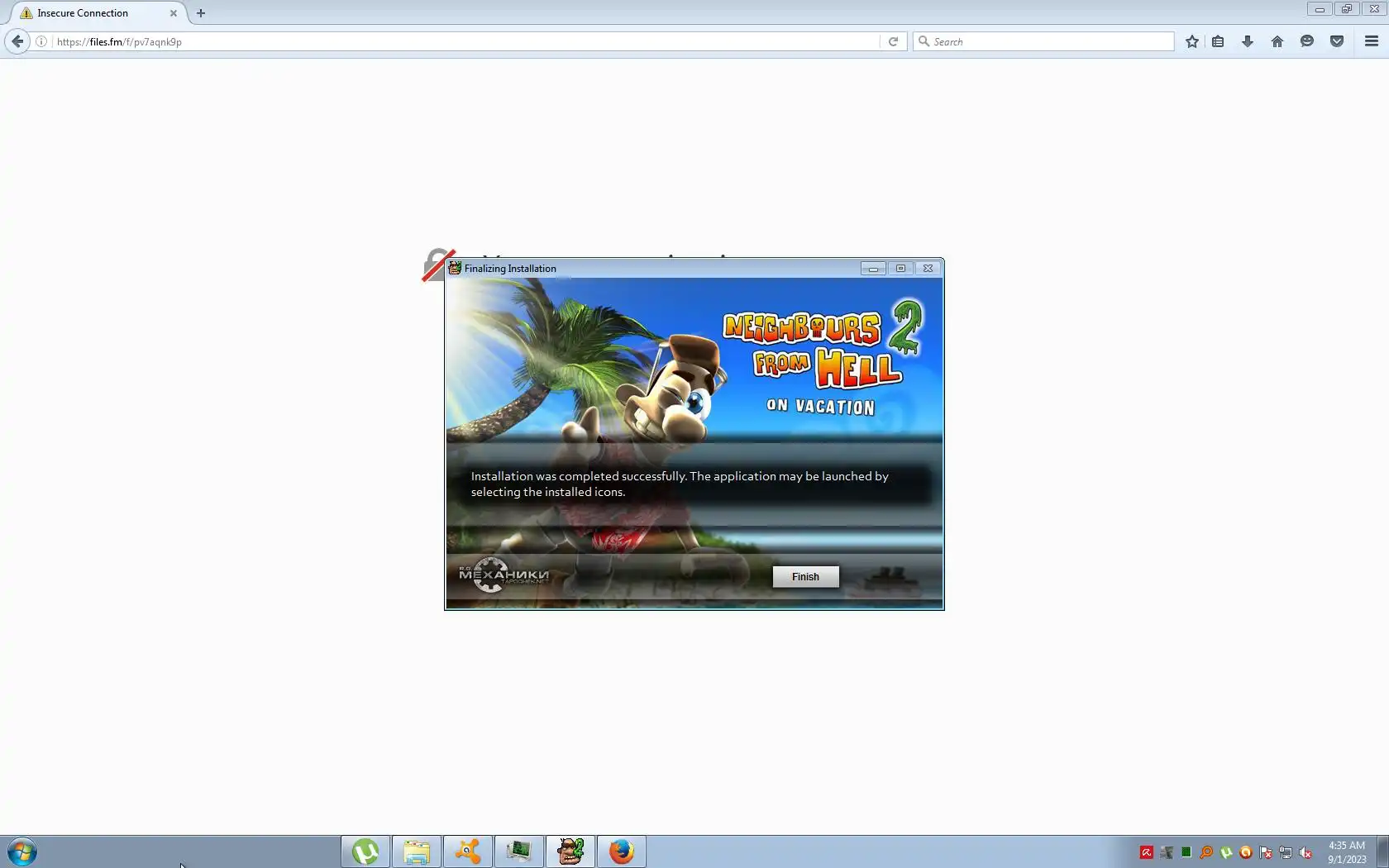Close the Insecure Connection tab

(x=174, y=13)
